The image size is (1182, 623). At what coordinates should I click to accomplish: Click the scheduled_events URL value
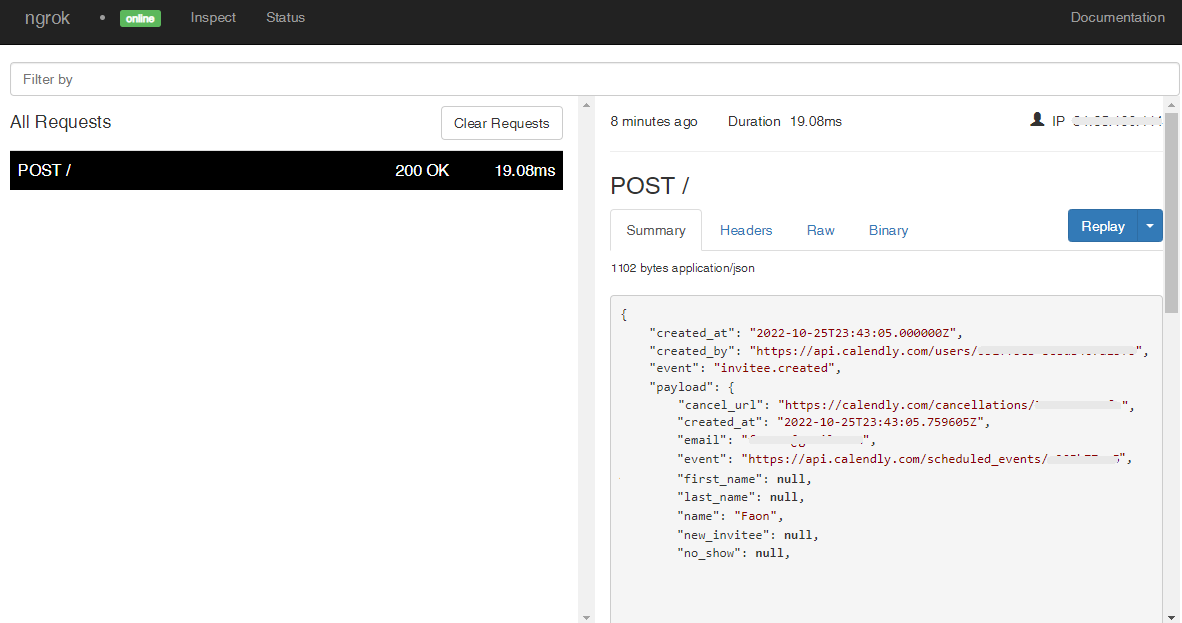click(x=933, y=459)
